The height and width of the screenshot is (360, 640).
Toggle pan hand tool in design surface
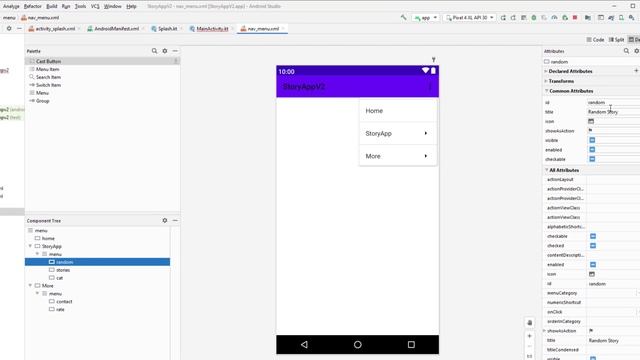pos(529,323)
